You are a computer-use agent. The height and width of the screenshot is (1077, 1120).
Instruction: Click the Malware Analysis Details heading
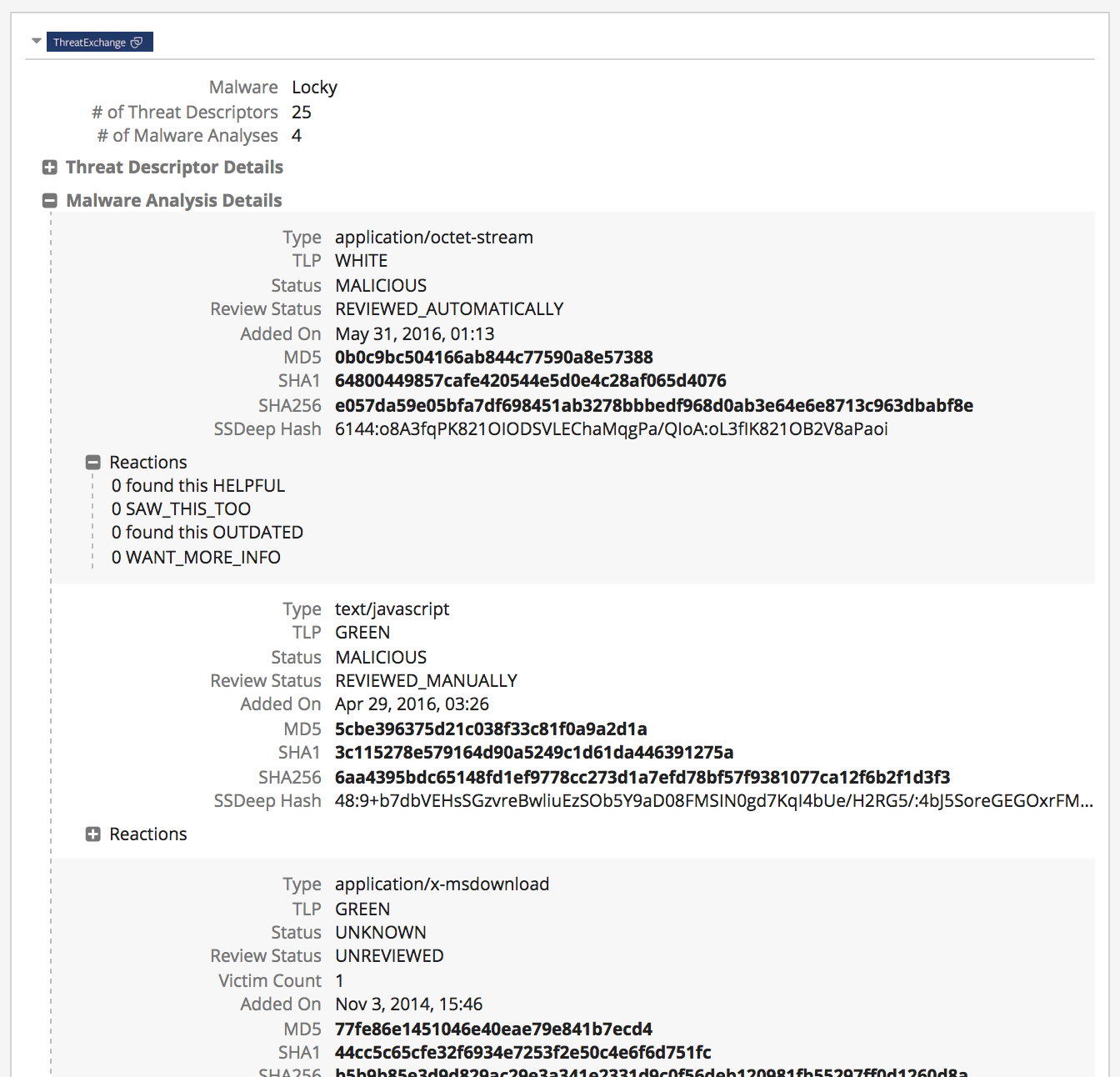pos(173,201)
